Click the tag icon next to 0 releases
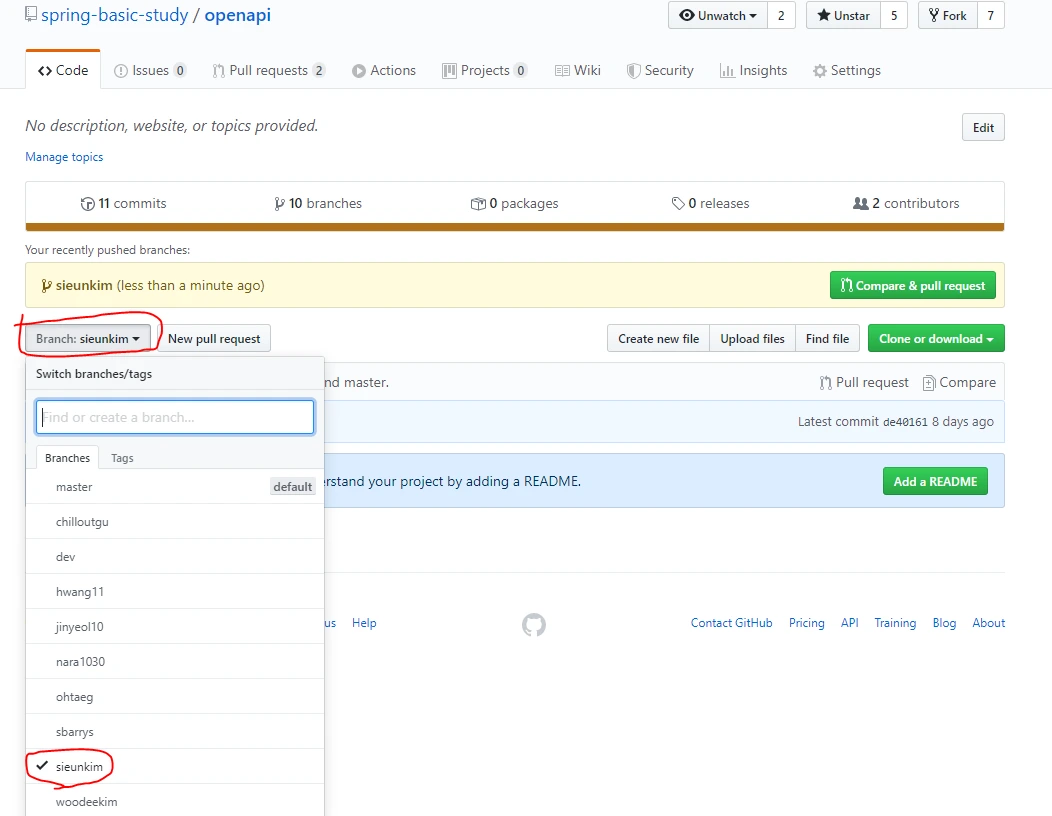 678,203
